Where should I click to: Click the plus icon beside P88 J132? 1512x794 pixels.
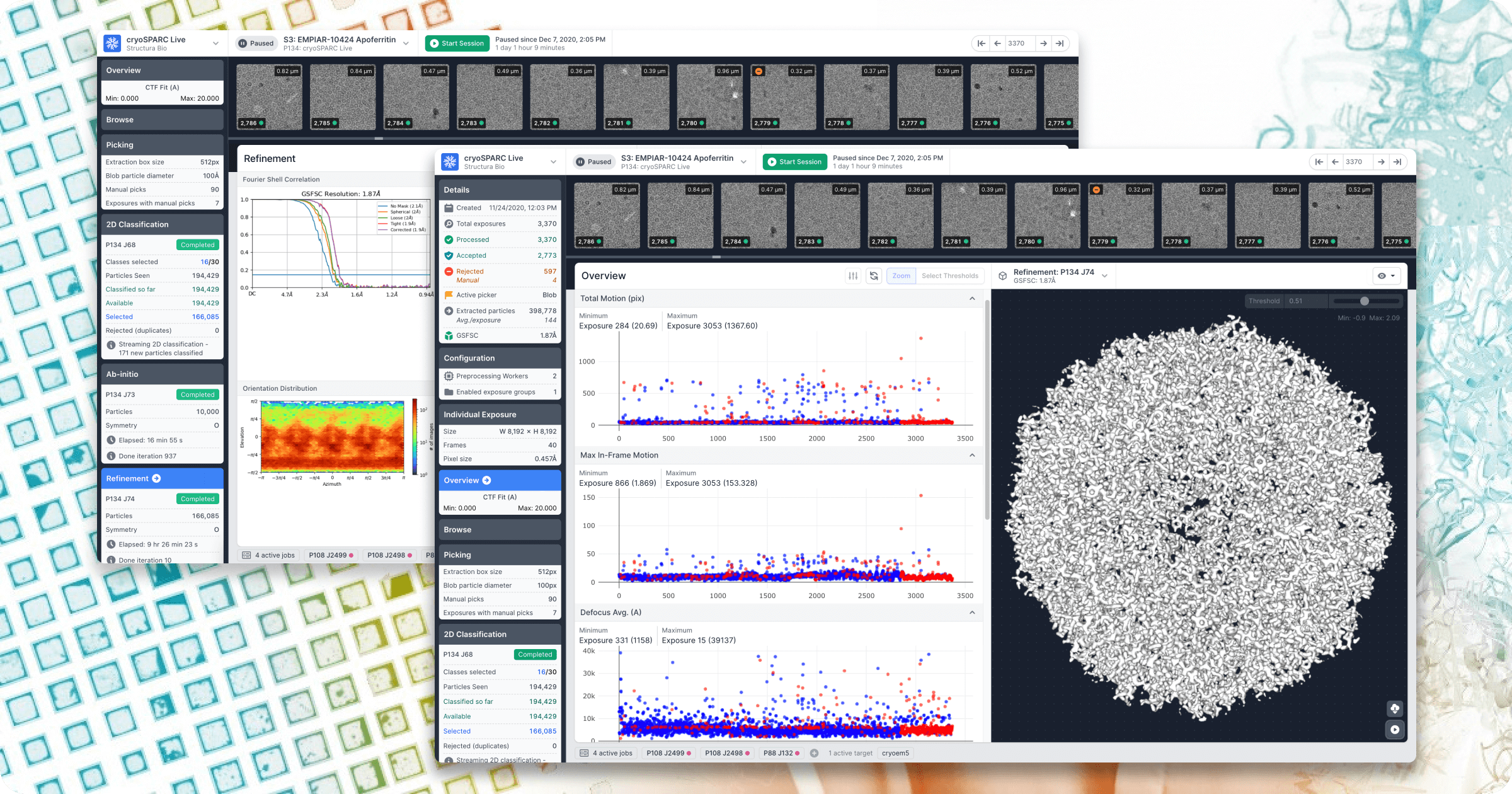(814, 753)
